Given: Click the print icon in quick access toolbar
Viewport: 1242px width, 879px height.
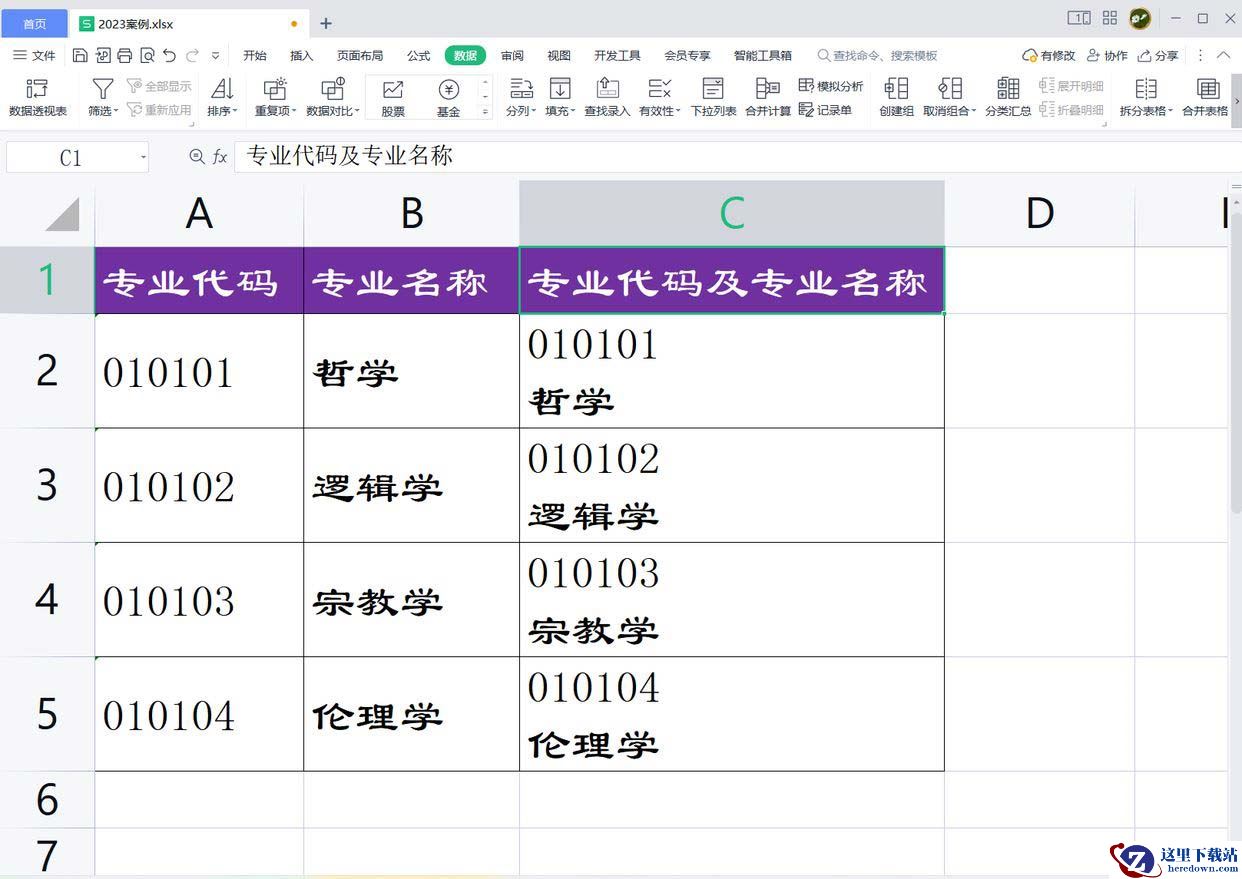Looking at the screenshot, I should [x=125, y=56].
